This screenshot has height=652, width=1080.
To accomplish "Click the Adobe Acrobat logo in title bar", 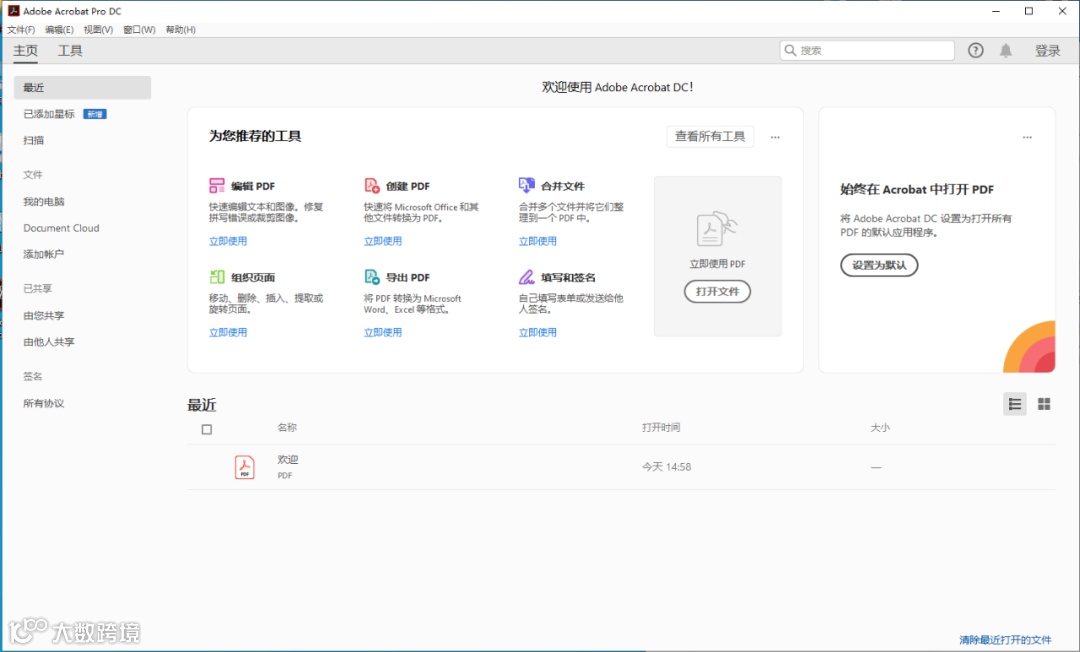I will point(13,11).
